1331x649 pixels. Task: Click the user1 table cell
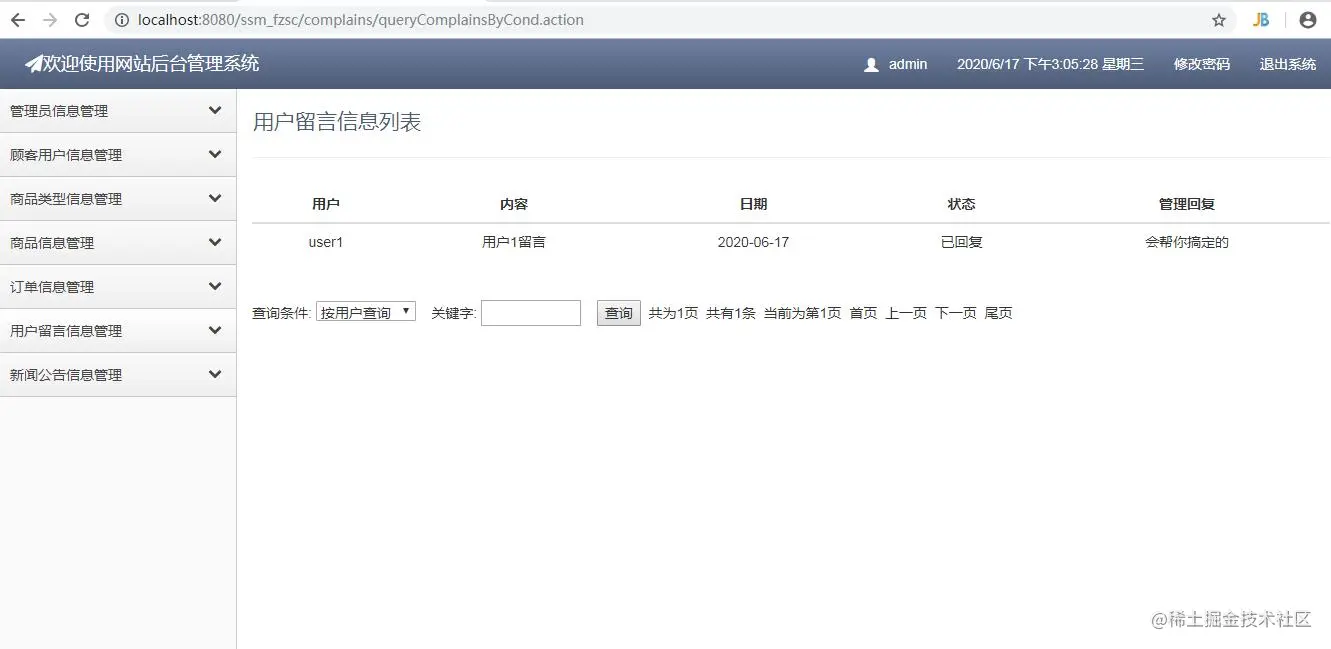326,242
